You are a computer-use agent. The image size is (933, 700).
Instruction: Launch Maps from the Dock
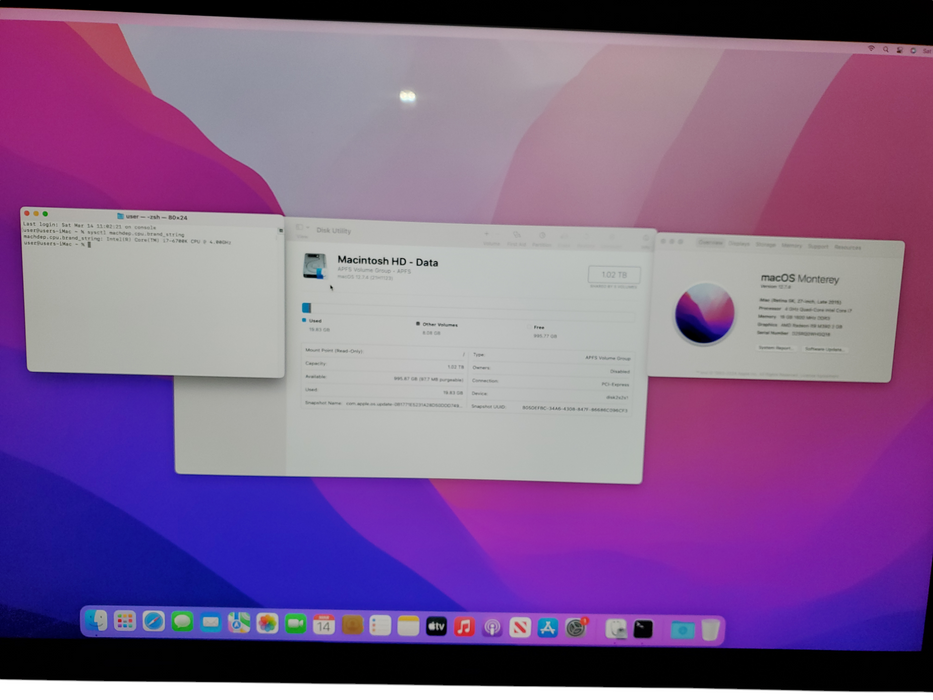pos(239,624)
